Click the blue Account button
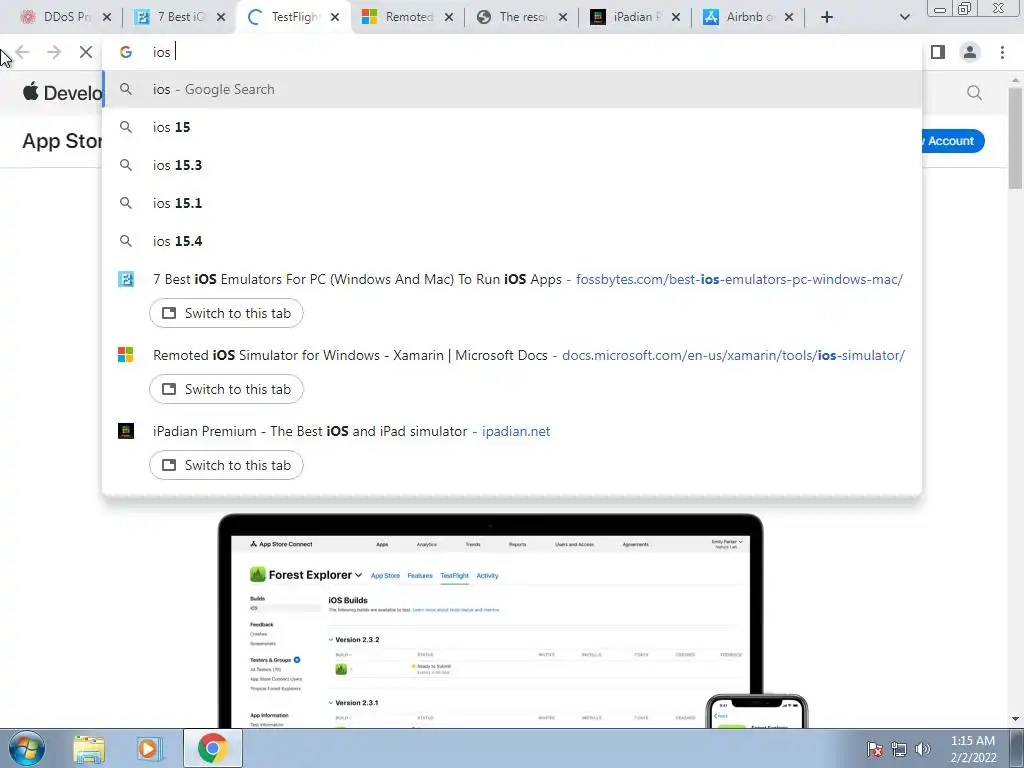The height and width of the screenshot is (768, 1024). click(952, 141)
